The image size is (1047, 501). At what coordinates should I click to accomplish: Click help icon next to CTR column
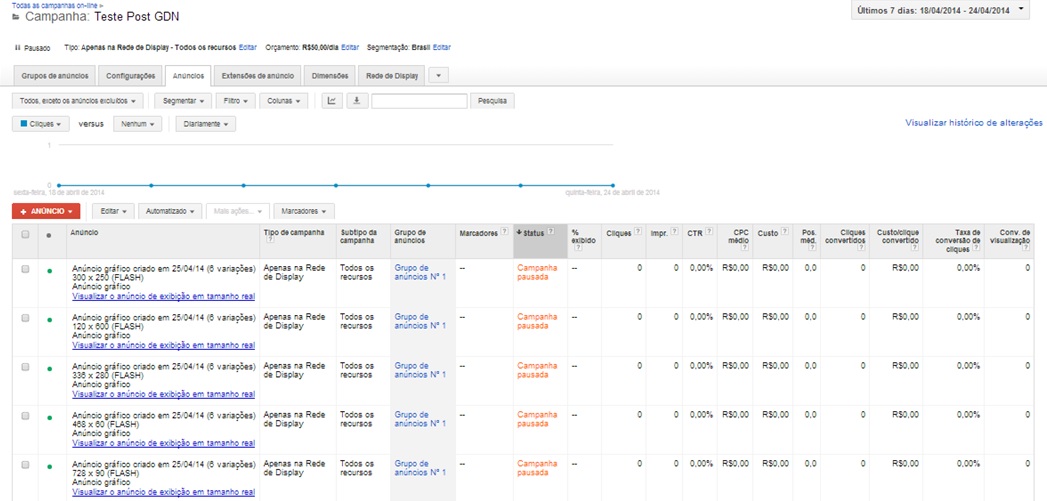click(x=708, y=232)
